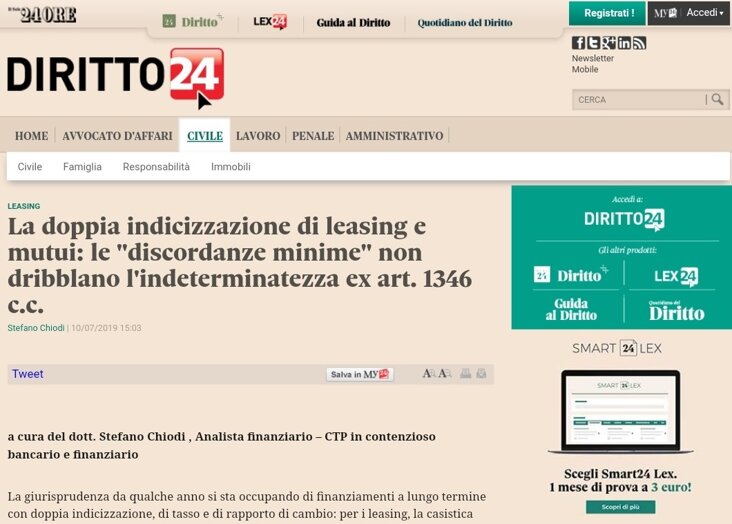
Task: Click the Smart24 Lex laptop image
Action: click(x=620, y=412)
